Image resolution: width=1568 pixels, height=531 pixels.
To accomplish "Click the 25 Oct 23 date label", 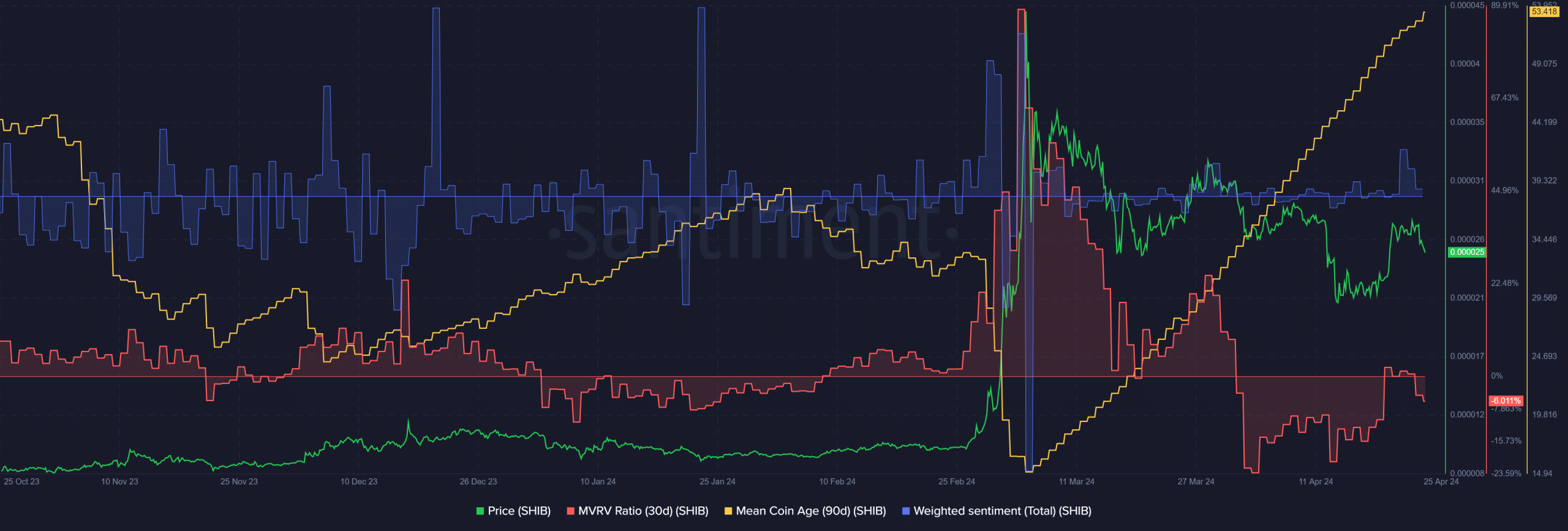I will [x=21, y=481].
